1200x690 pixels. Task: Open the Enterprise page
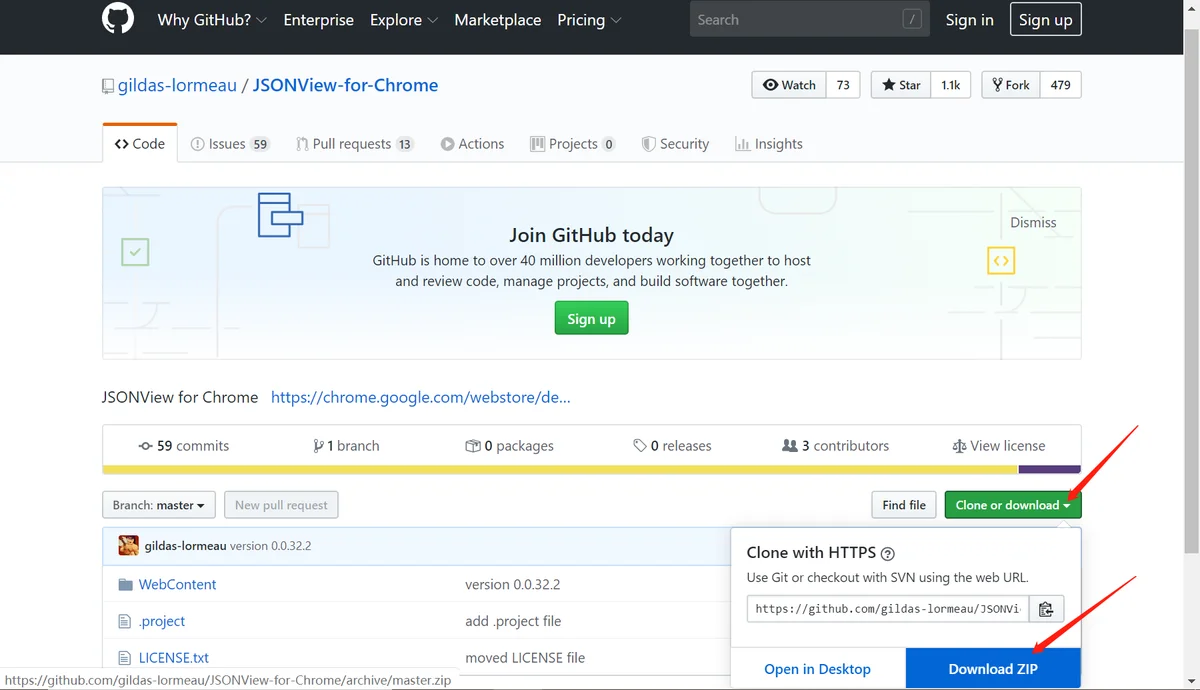click(318, 20)
